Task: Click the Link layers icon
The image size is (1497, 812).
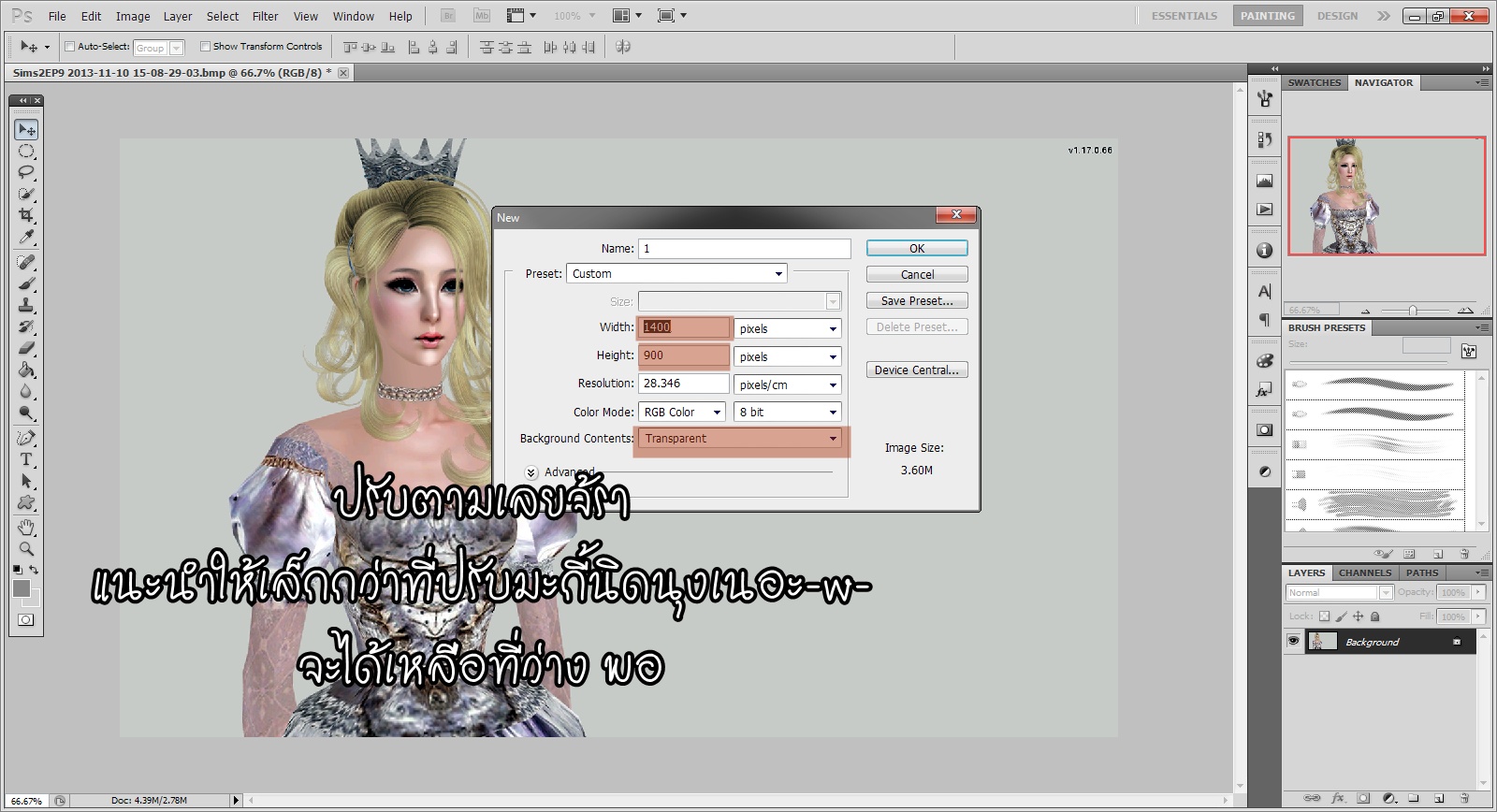Action: point(1313,798)
